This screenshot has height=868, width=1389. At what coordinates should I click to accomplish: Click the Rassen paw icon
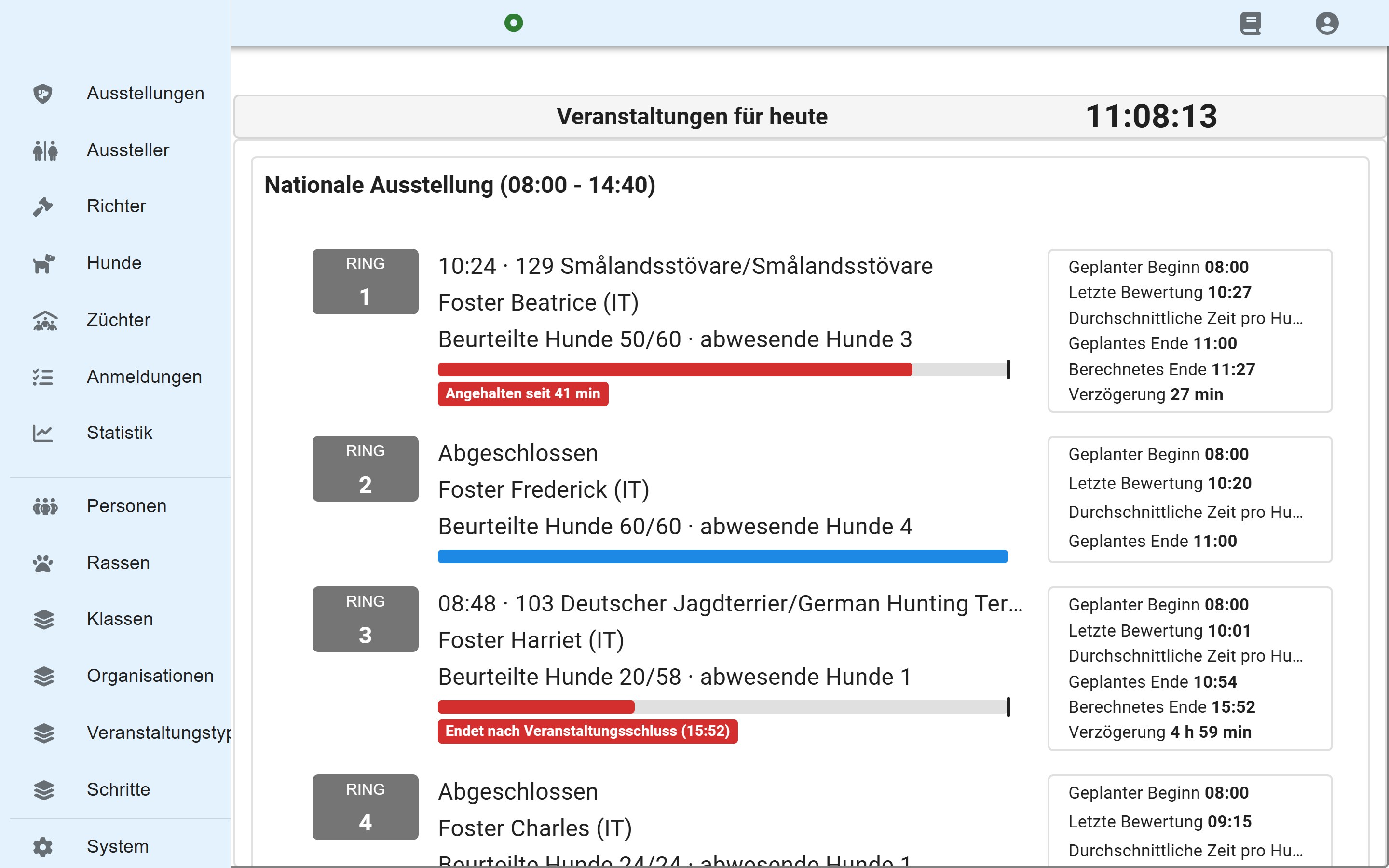click(43, 563)
